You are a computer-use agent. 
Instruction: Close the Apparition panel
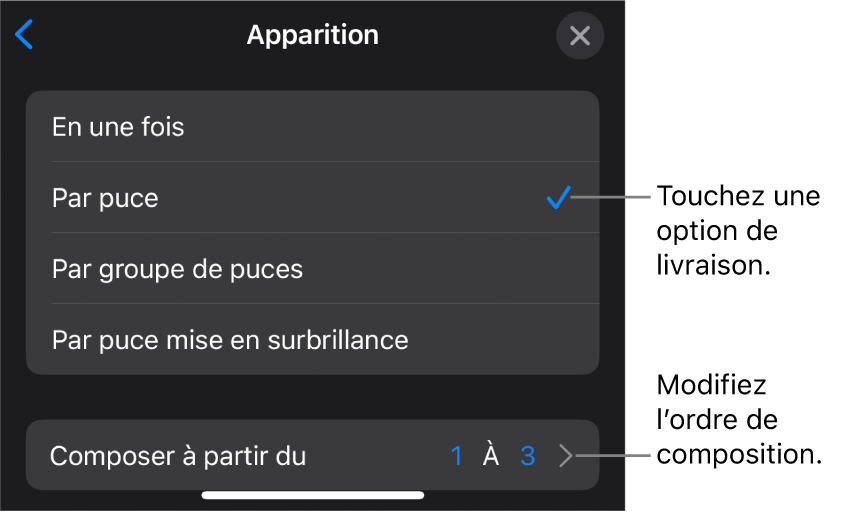(579, 37)
